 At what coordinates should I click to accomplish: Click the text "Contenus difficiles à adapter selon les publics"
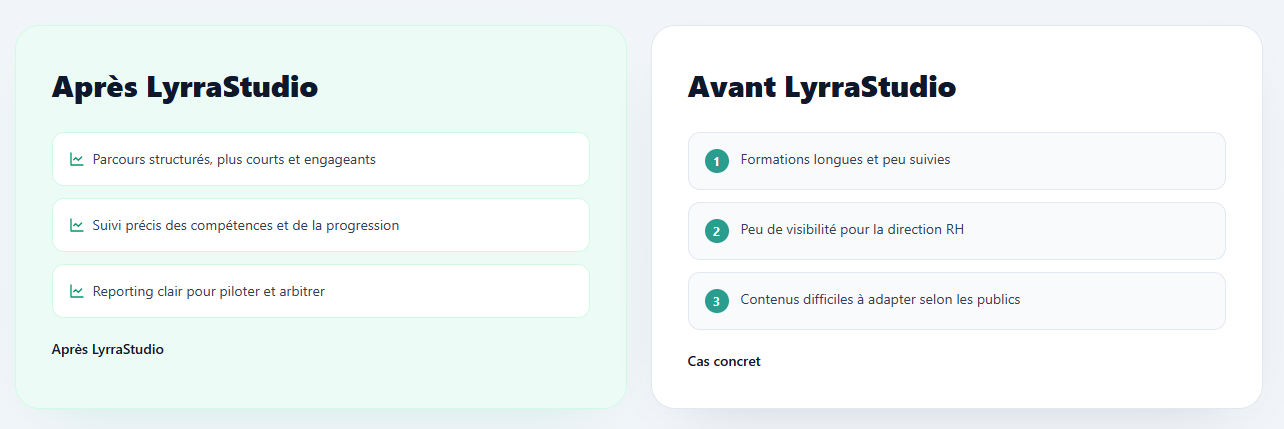pyautogui.click(x=880, y=299)
